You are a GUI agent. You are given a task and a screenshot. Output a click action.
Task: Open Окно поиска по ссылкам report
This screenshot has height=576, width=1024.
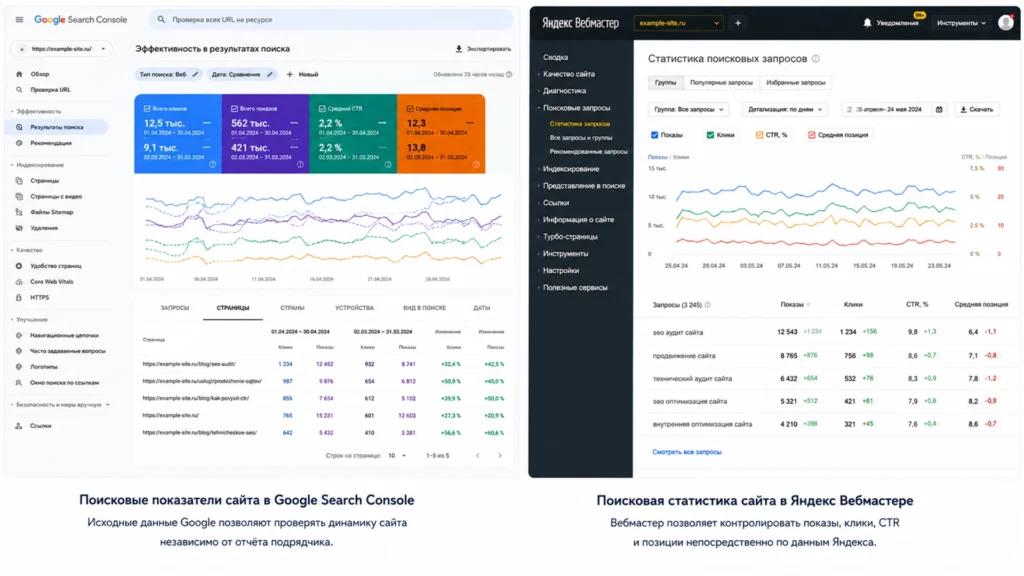tap(65, 383)
